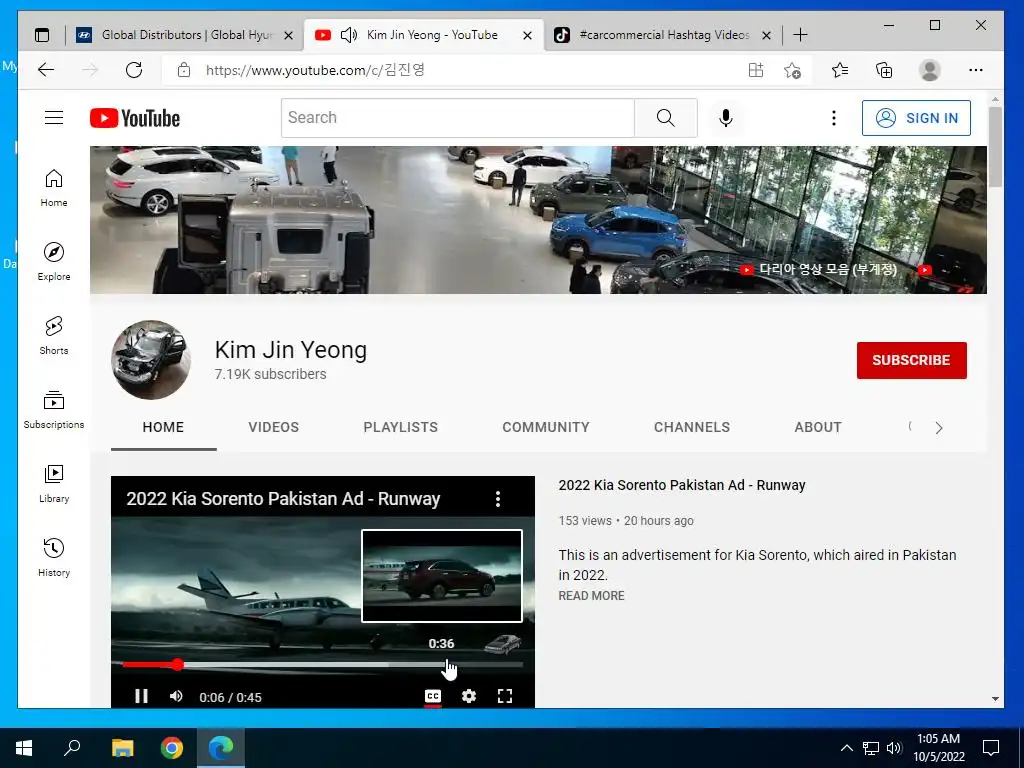Switch to the ABOUT tab
This screenshot has width=1024, height=768.
(818, 427)
